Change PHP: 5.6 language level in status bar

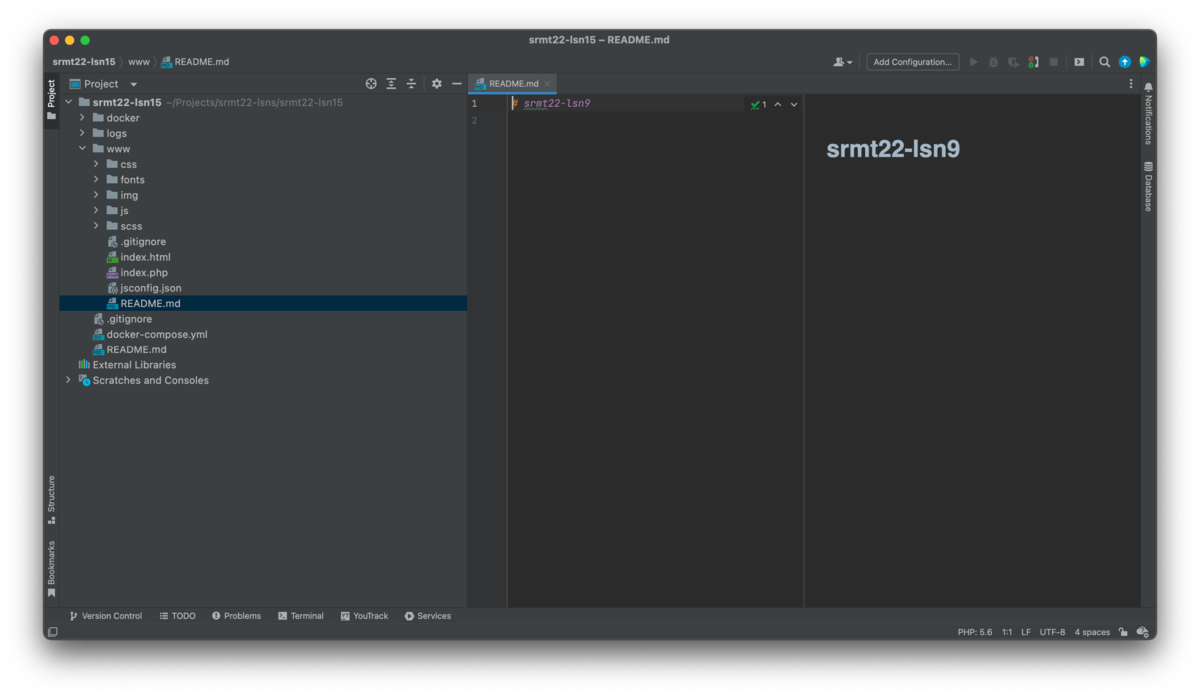(975, 632)
